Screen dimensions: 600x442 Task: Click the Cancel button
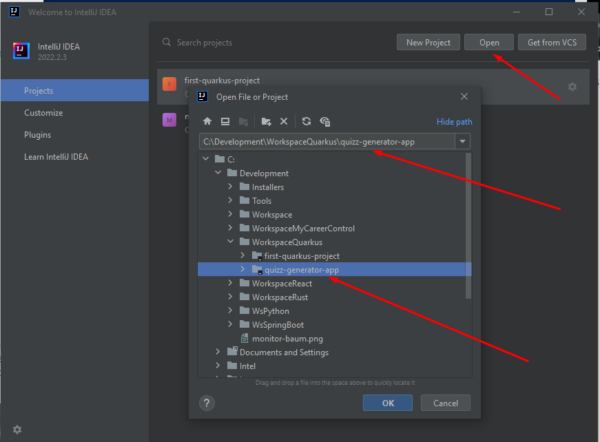point(445,403)
